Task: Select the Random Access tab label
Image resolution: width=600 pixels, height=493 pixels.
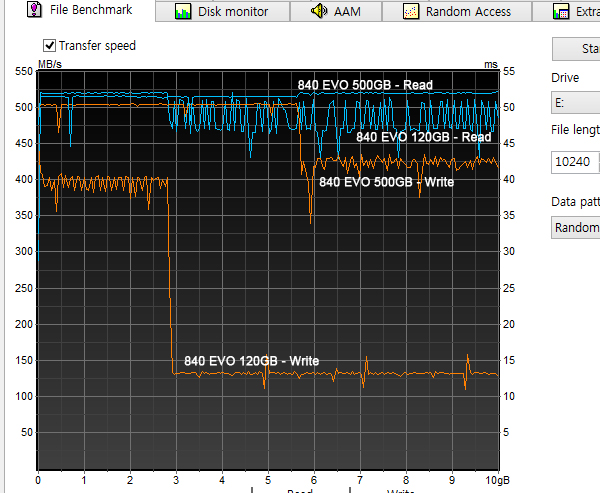Action: tap(468, 12)
